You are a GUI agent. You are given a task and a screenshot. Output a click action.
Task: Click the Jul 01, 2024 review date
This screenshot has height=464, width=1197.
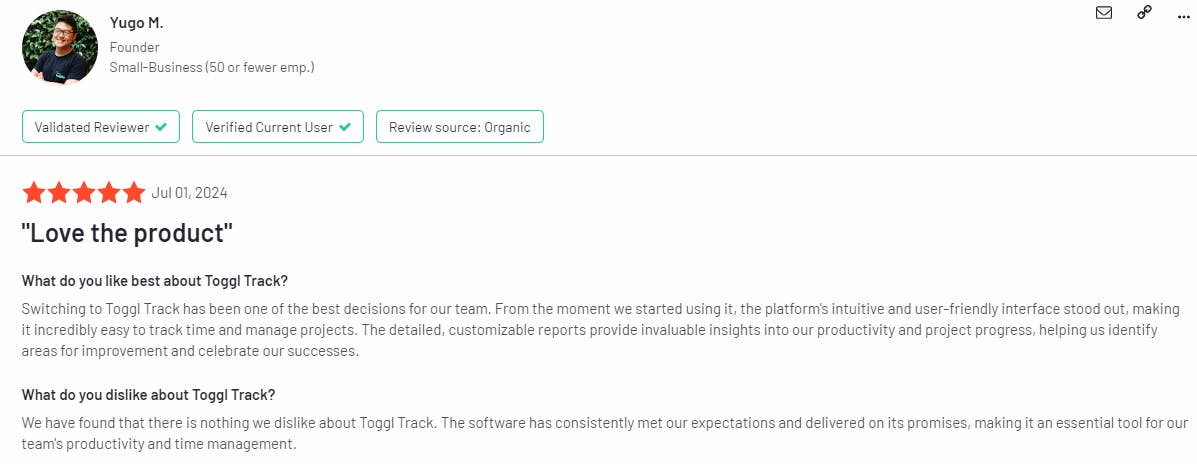click(x=189, y=193)
